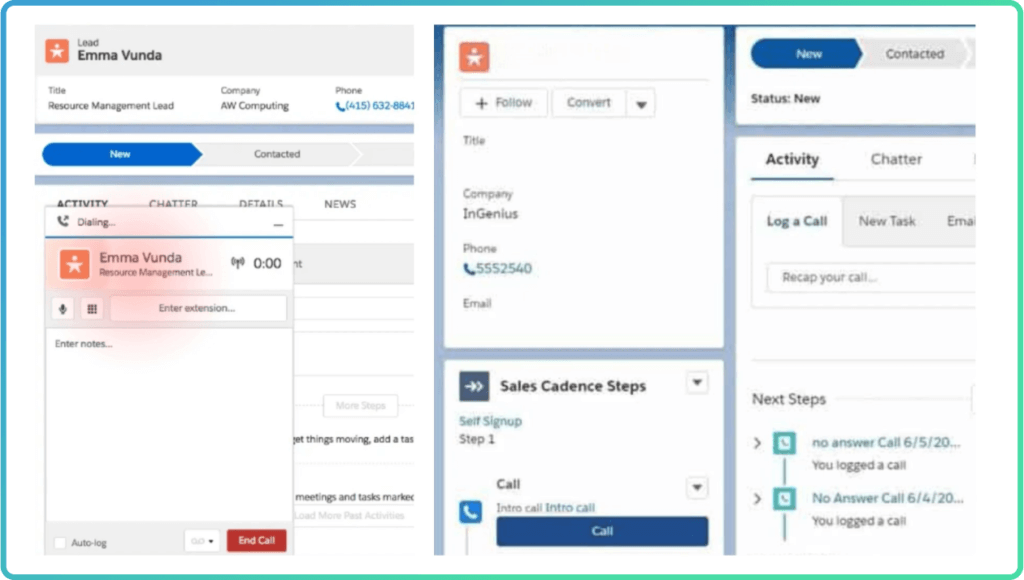The height and width of the screenshot is (580, 1024).
Task: Click the Enter extension field
Action: [197, 308]
